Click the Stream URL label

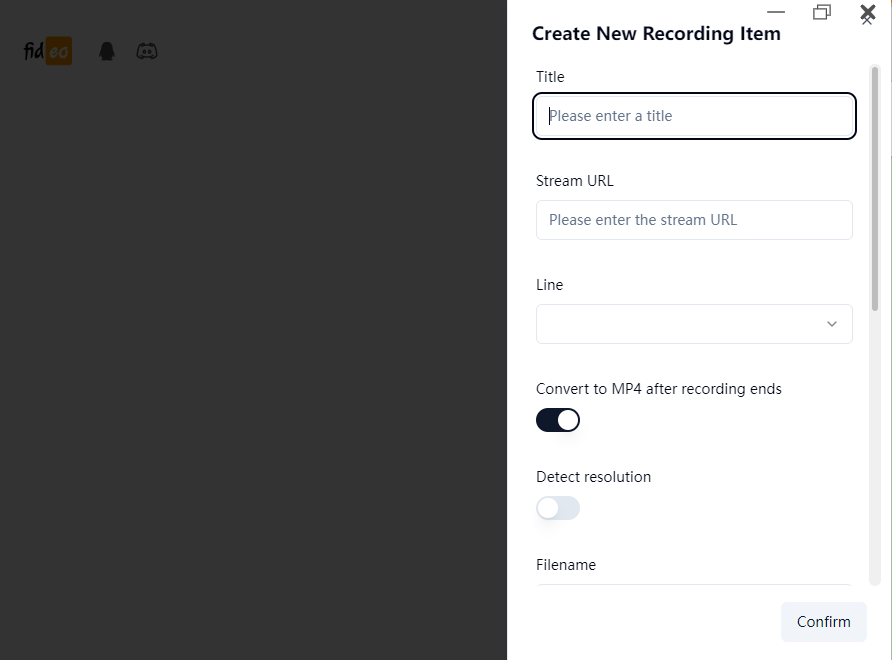(575, 181)
